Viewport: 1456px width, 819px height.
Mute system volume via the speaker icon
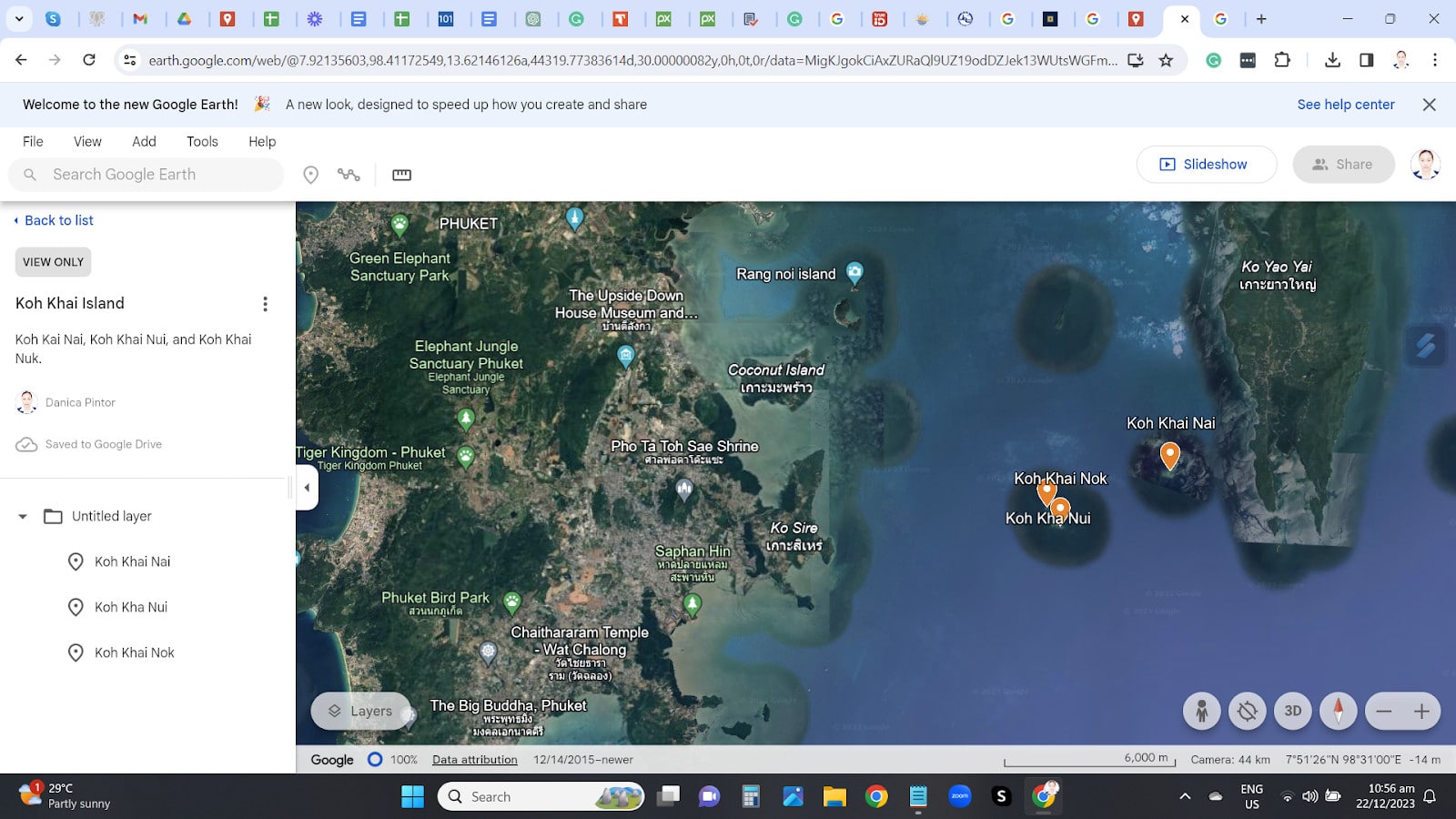tap(1310, 796)
